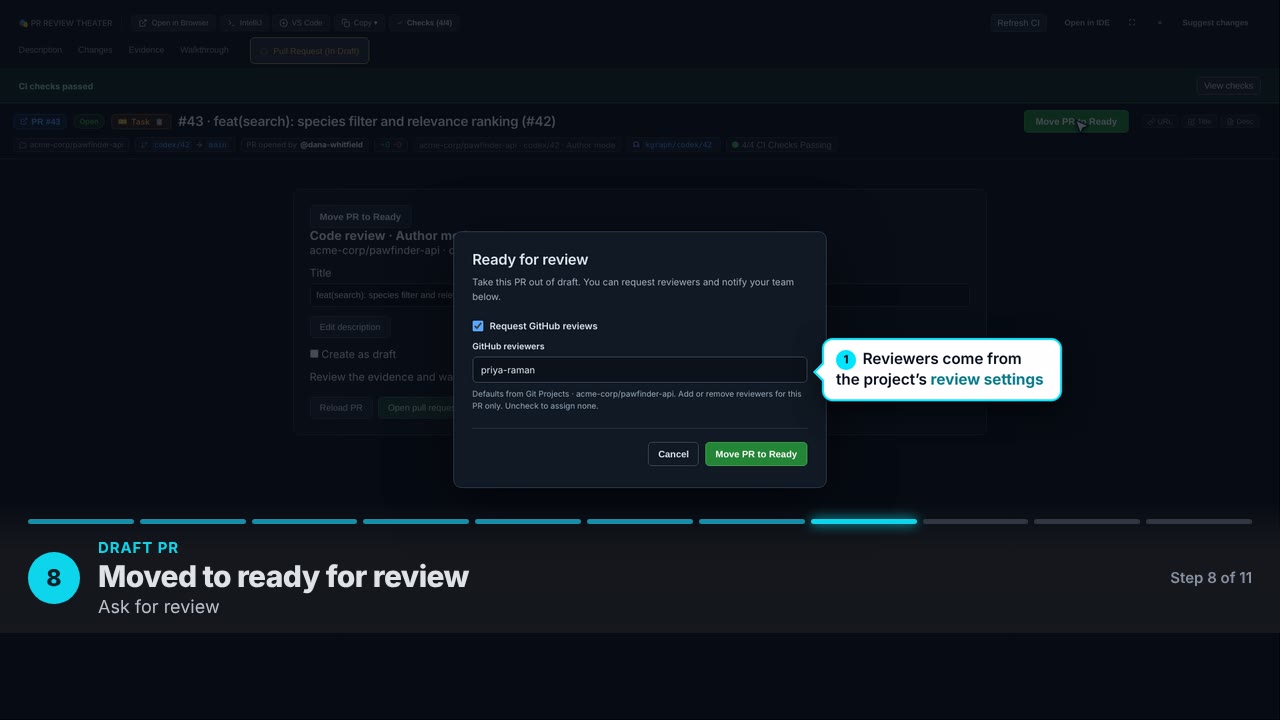Check the Request GitHub reviews checkbox
The width and height of the screenshot is (1280, 720).
point(478,326)
